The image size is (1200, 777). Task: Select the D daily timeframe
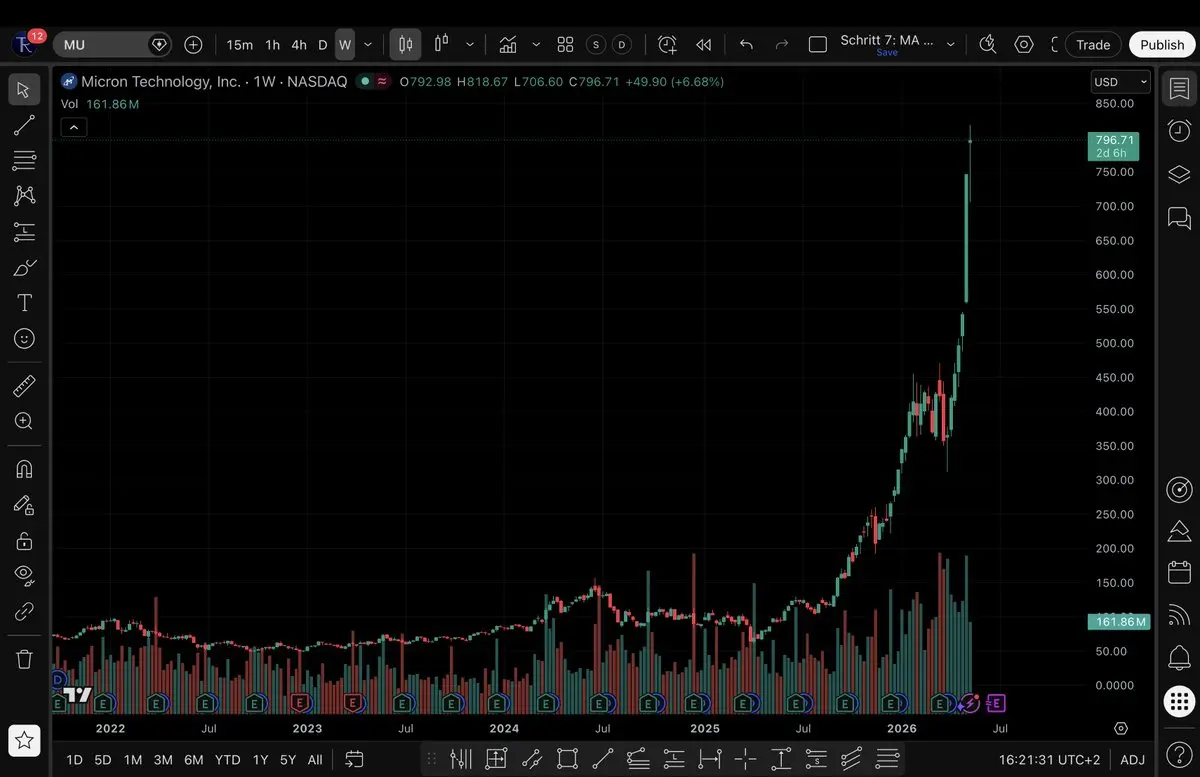[323, 45]
